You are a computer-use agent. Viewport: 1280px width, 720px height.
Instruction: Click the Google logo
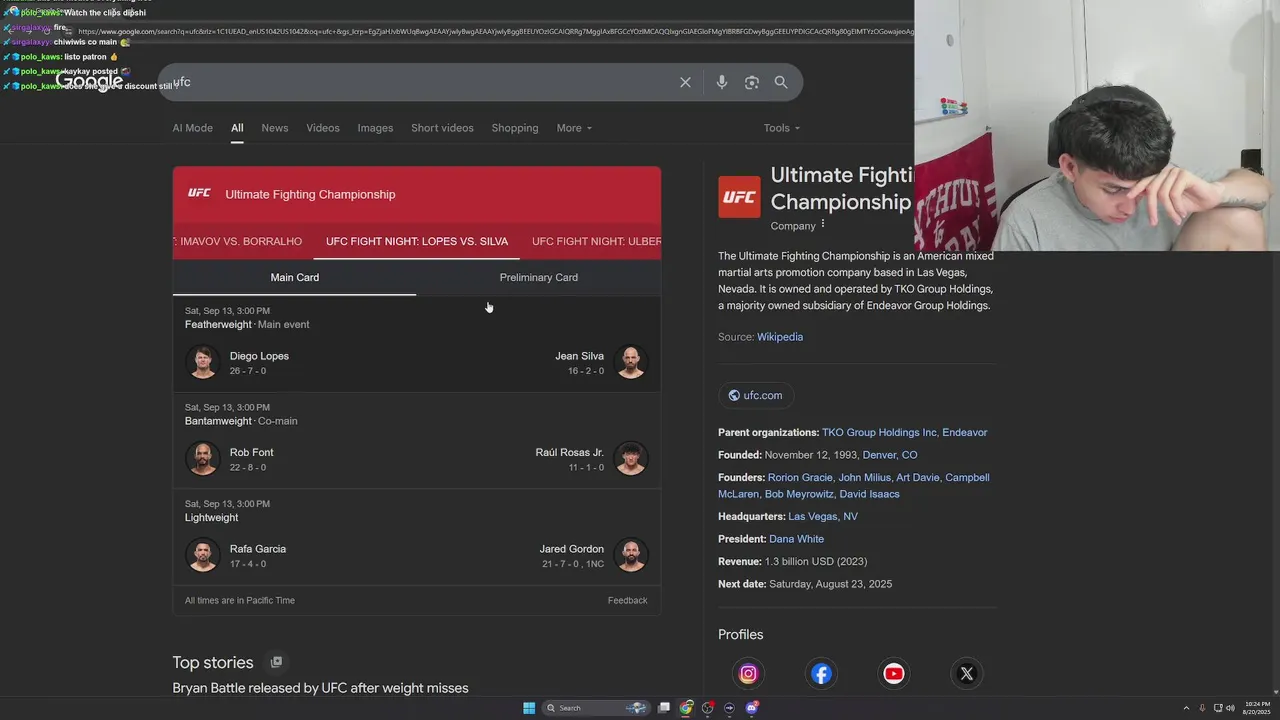pyautogui.click(x=89, y=82)
